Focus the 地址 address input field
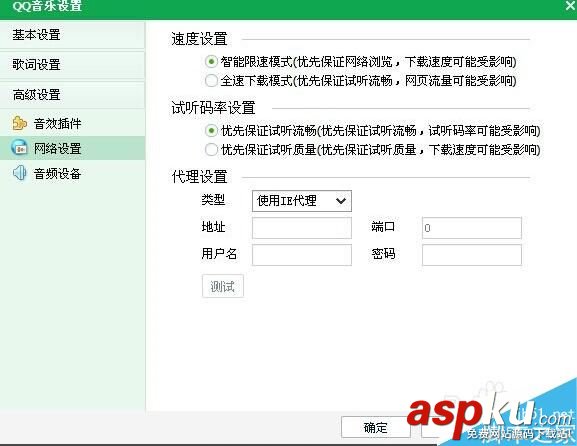 [x=302, y=228]
